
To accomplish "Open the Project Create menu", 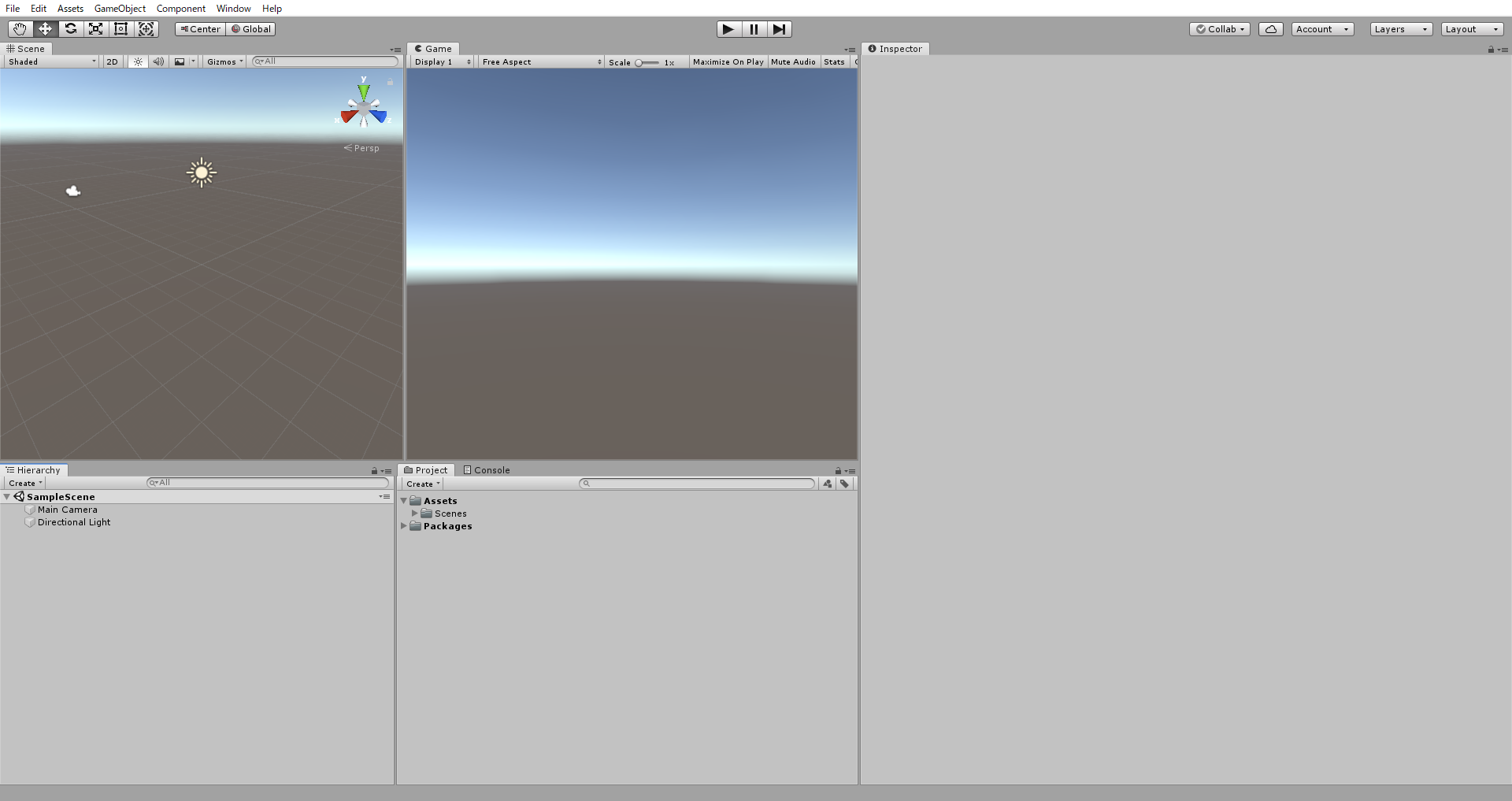I will (423, 484).
